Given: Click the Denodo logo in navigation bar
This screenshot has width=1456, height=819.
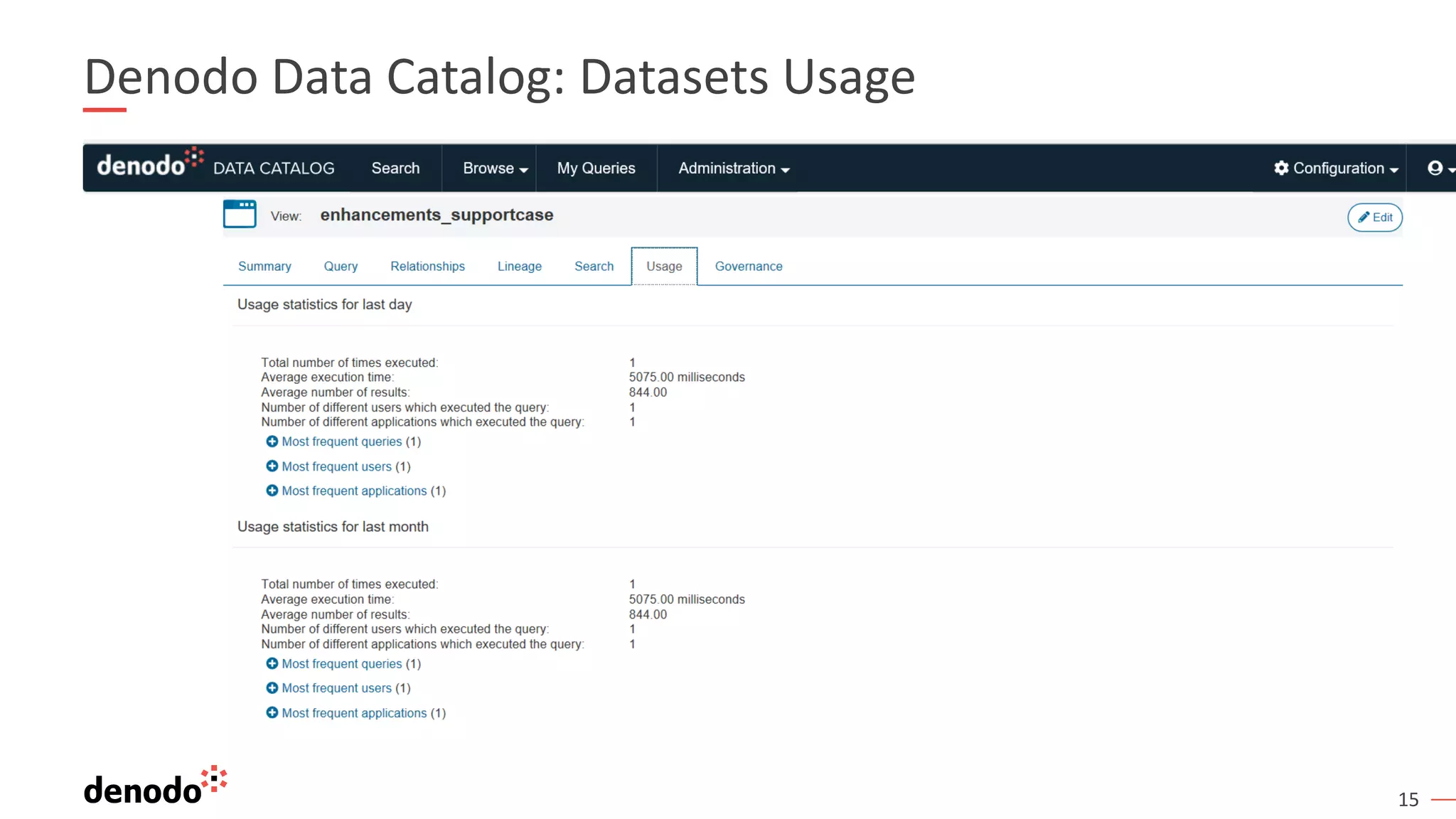Looking at the screenshot, I should (x=150, y=164).
